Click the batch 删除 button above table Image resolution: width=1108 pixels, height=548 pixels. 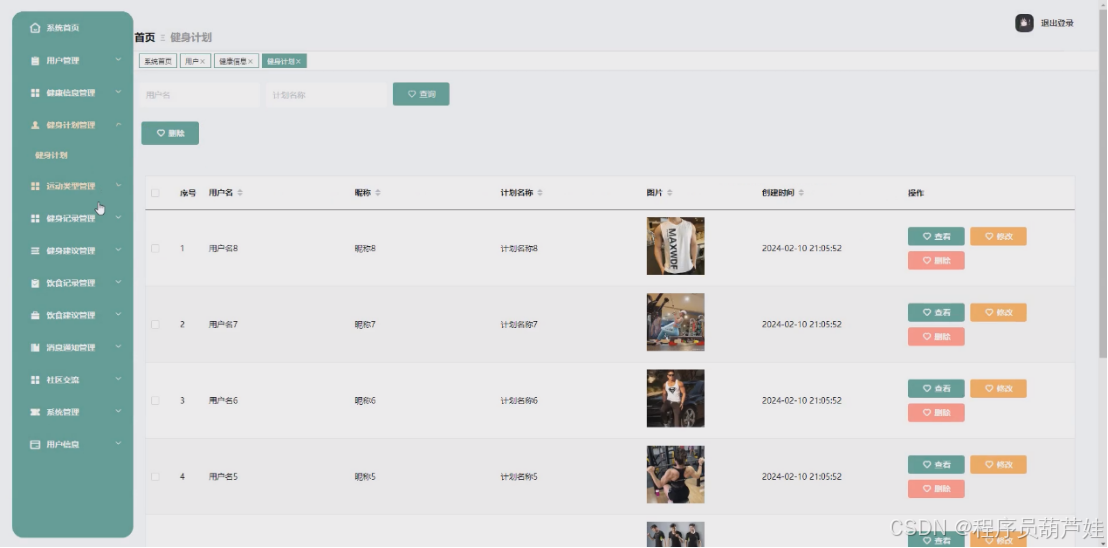coord(170,133)
